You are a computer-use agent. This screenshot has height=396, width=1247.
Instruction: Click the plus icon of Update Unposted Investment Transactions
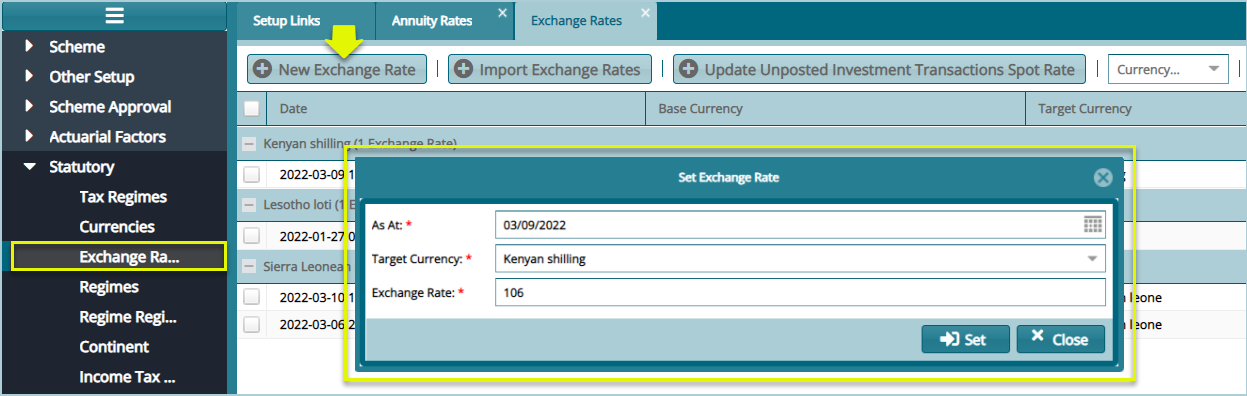coord(689,69)
